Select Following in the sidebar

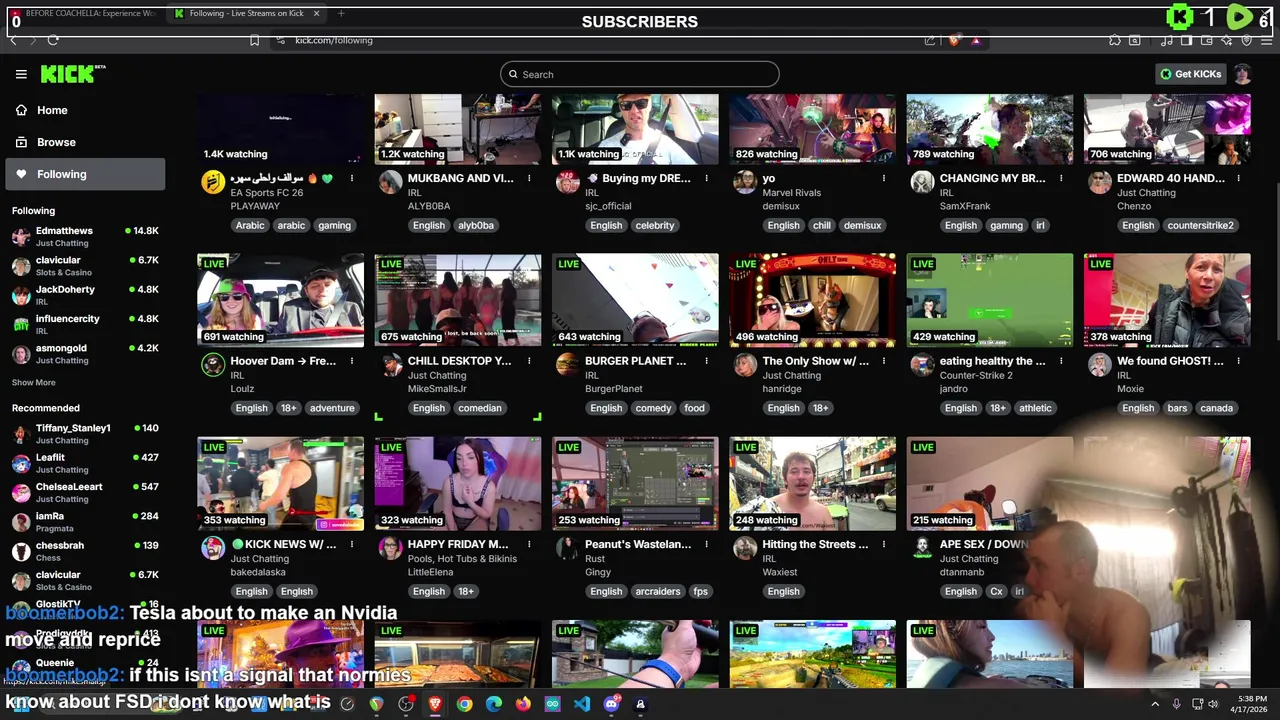pos(83,174)
